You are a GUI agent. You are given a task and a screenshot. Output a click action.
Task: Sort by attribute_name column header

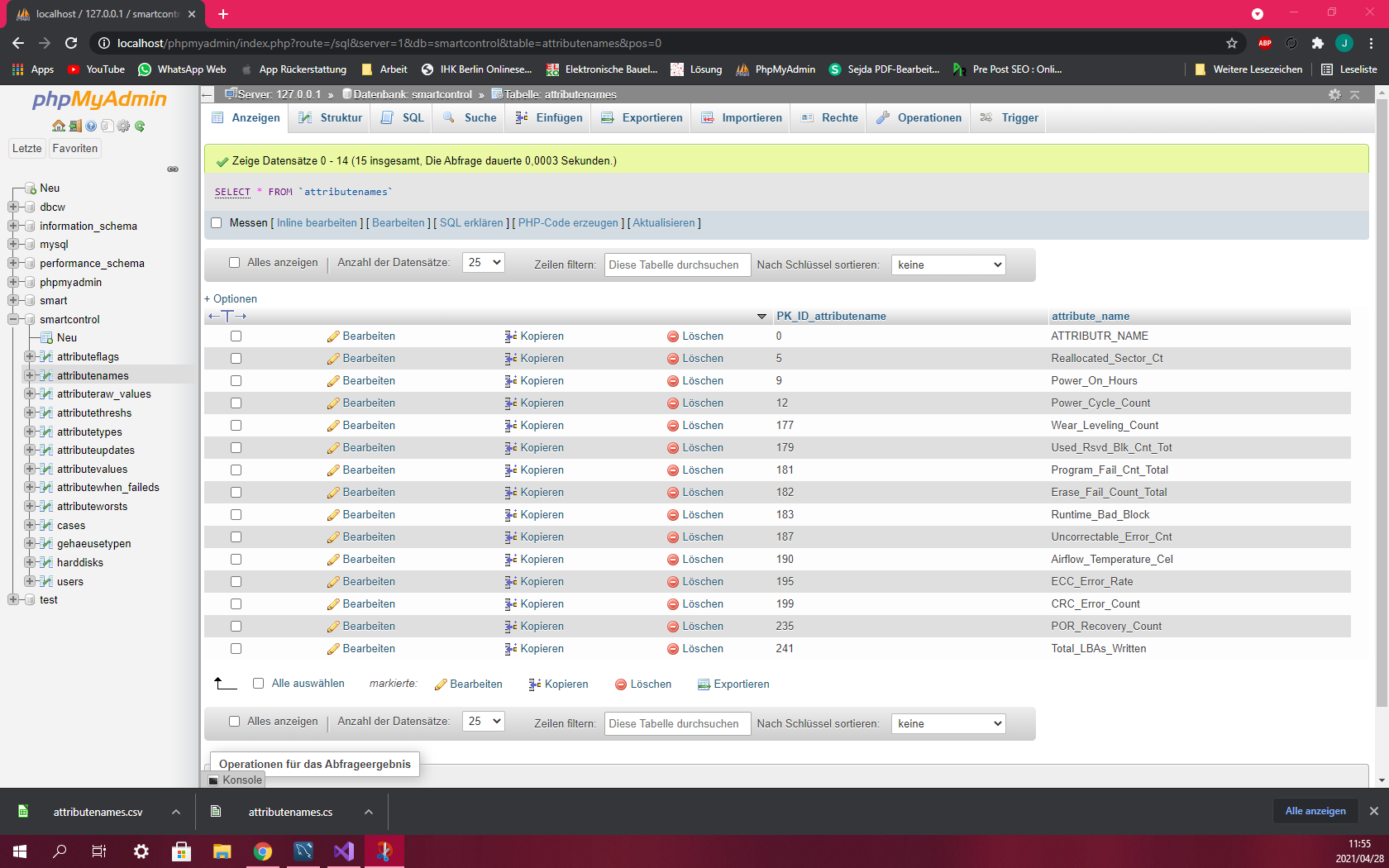pyautogui.click(x=1091, y=317)
